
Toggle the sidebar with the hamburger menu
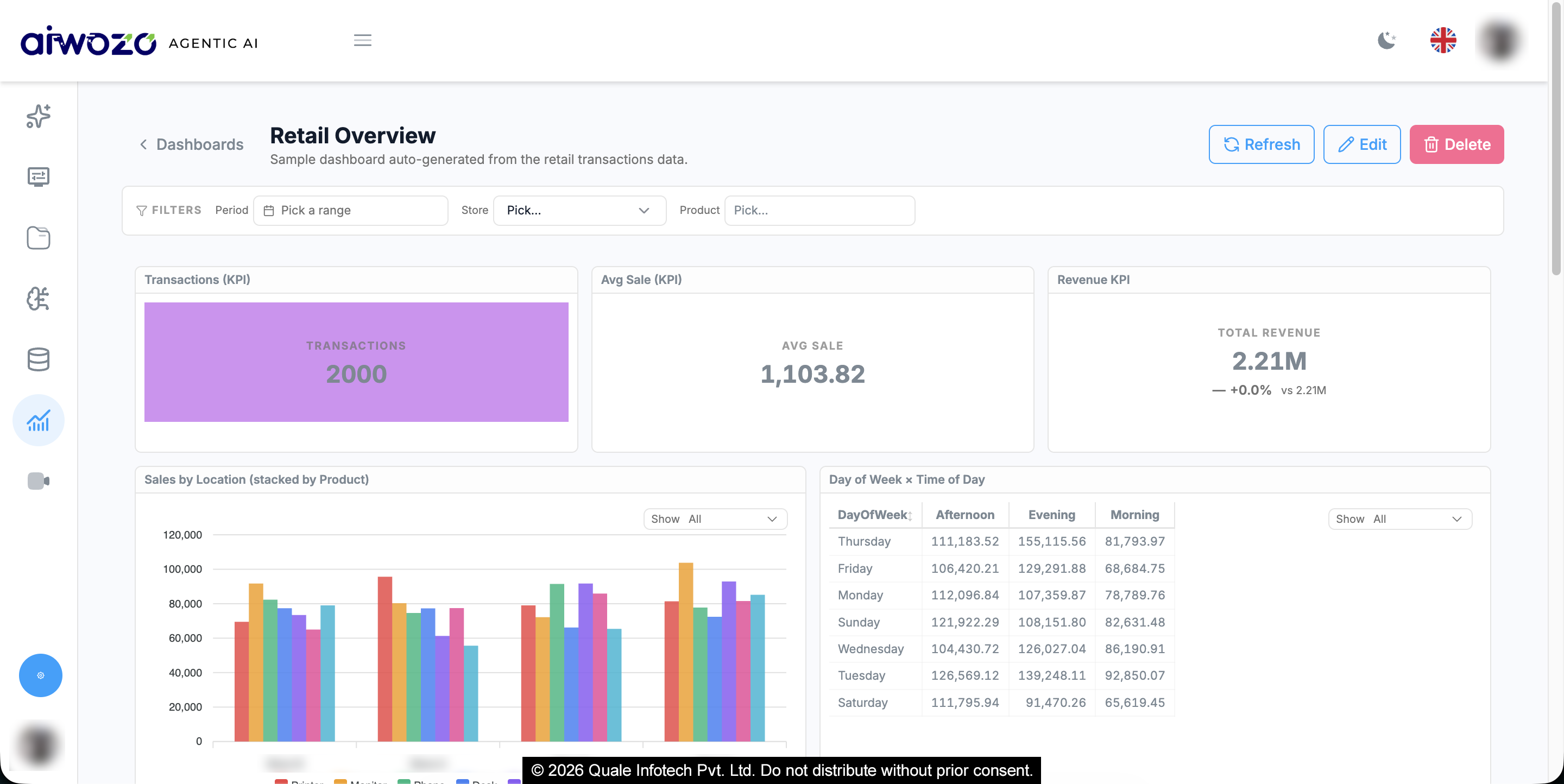point(362,41)
